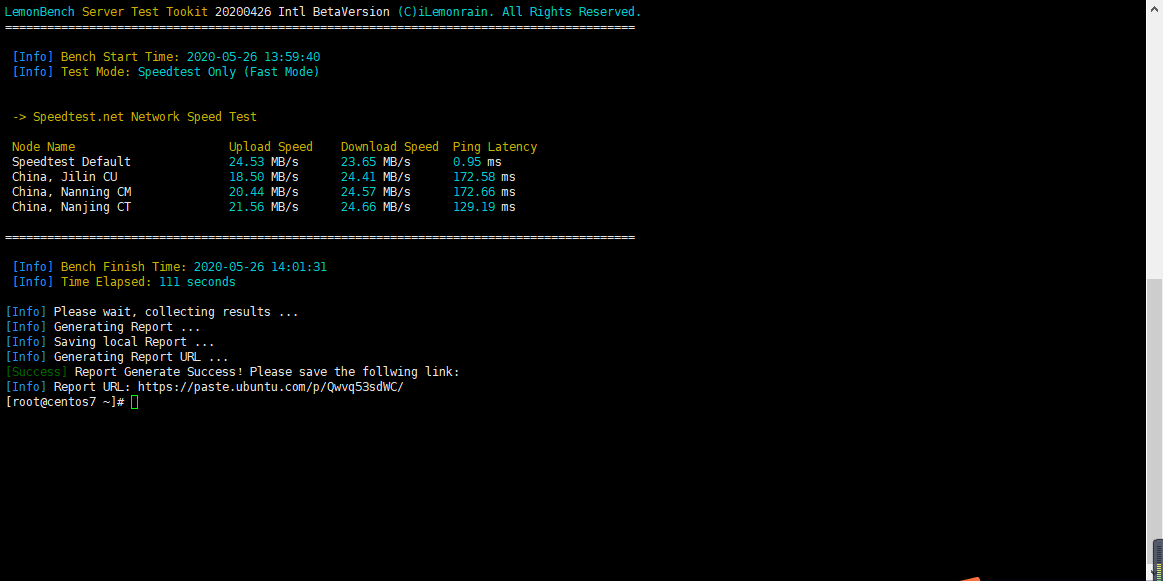Click ping latency value 172.66 ms
1163x581 pixels.
[484, 191]
